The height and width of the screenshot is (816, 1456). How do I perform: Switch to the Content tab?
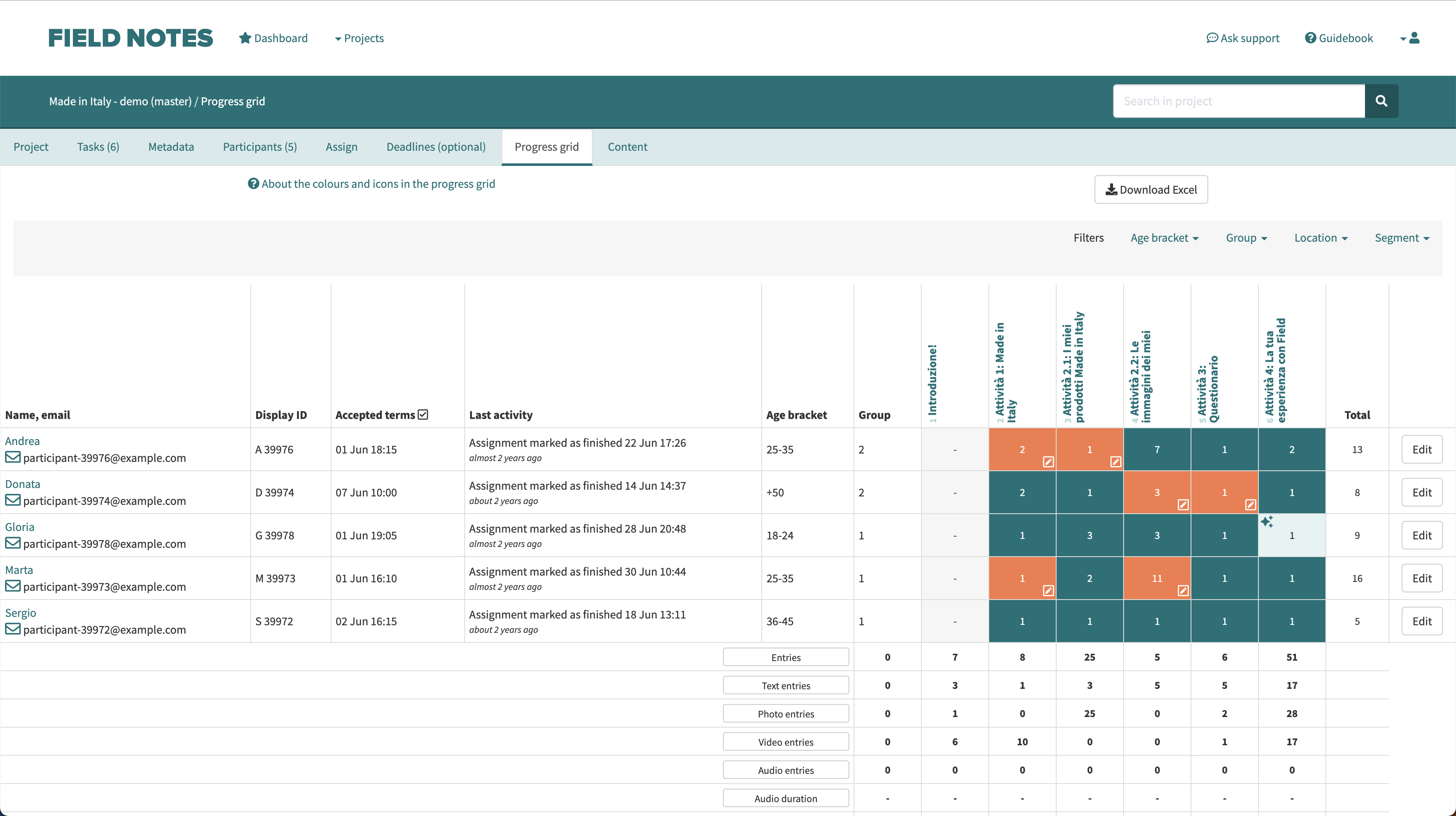click(x=627, y=147)
